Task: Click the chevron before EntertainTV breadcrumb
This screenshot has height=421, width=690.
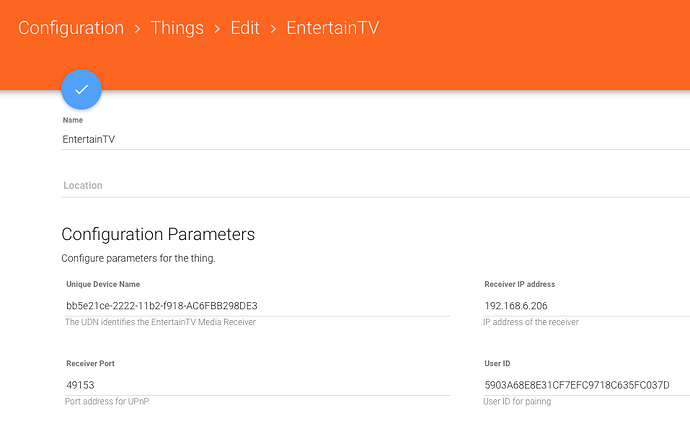Action: [273, 28]
